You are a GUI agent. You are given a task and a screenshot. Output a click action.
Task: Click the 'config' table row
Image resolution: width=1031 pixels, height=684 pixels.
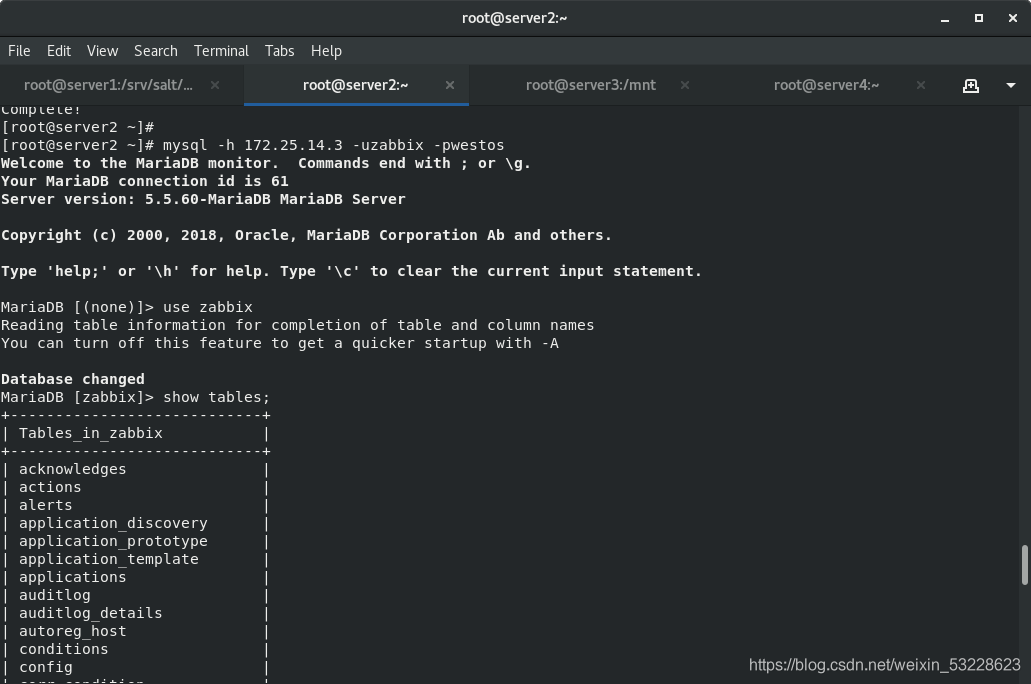[135, 667]
